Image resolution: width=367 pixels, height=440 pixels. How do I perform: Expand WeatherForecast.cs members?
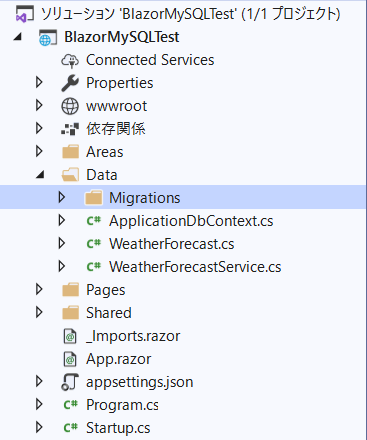coord(62,243)
